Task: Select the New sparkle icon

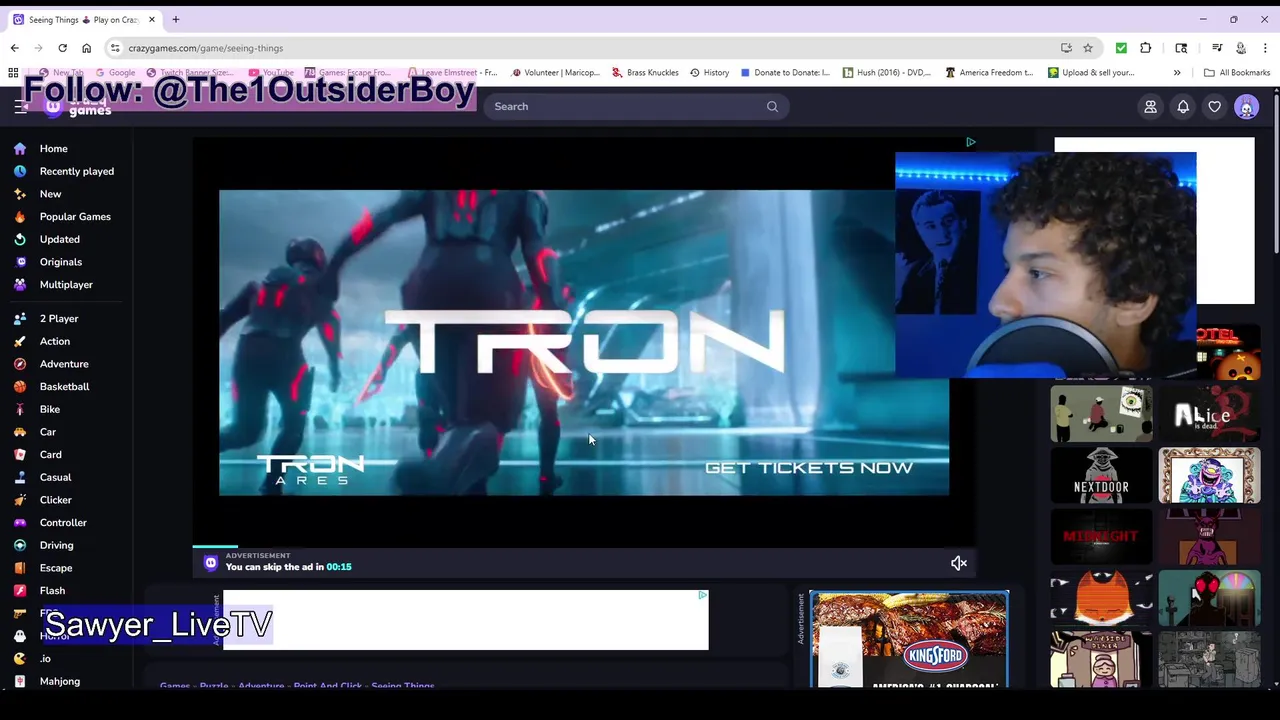Action: click(20, 194)
